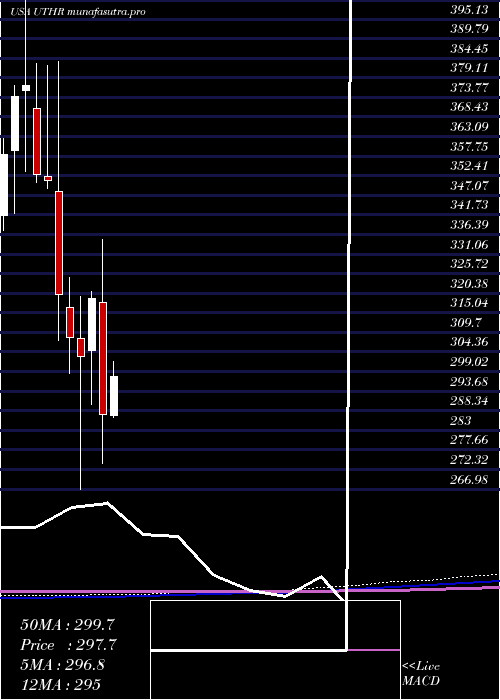Click the 'Price : 297.7' readout

click(x=69, y=645)
